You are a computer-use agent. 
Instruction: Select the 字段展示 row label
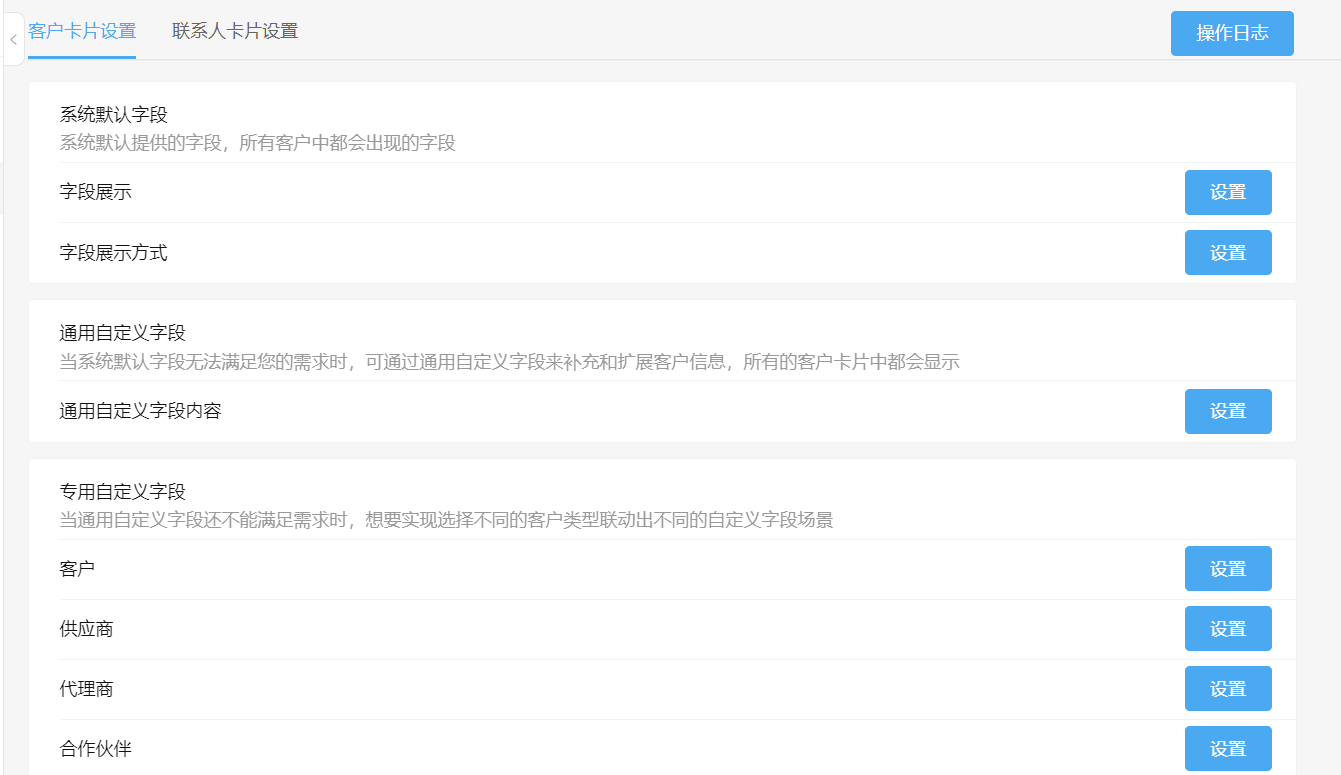pos(96,192)
